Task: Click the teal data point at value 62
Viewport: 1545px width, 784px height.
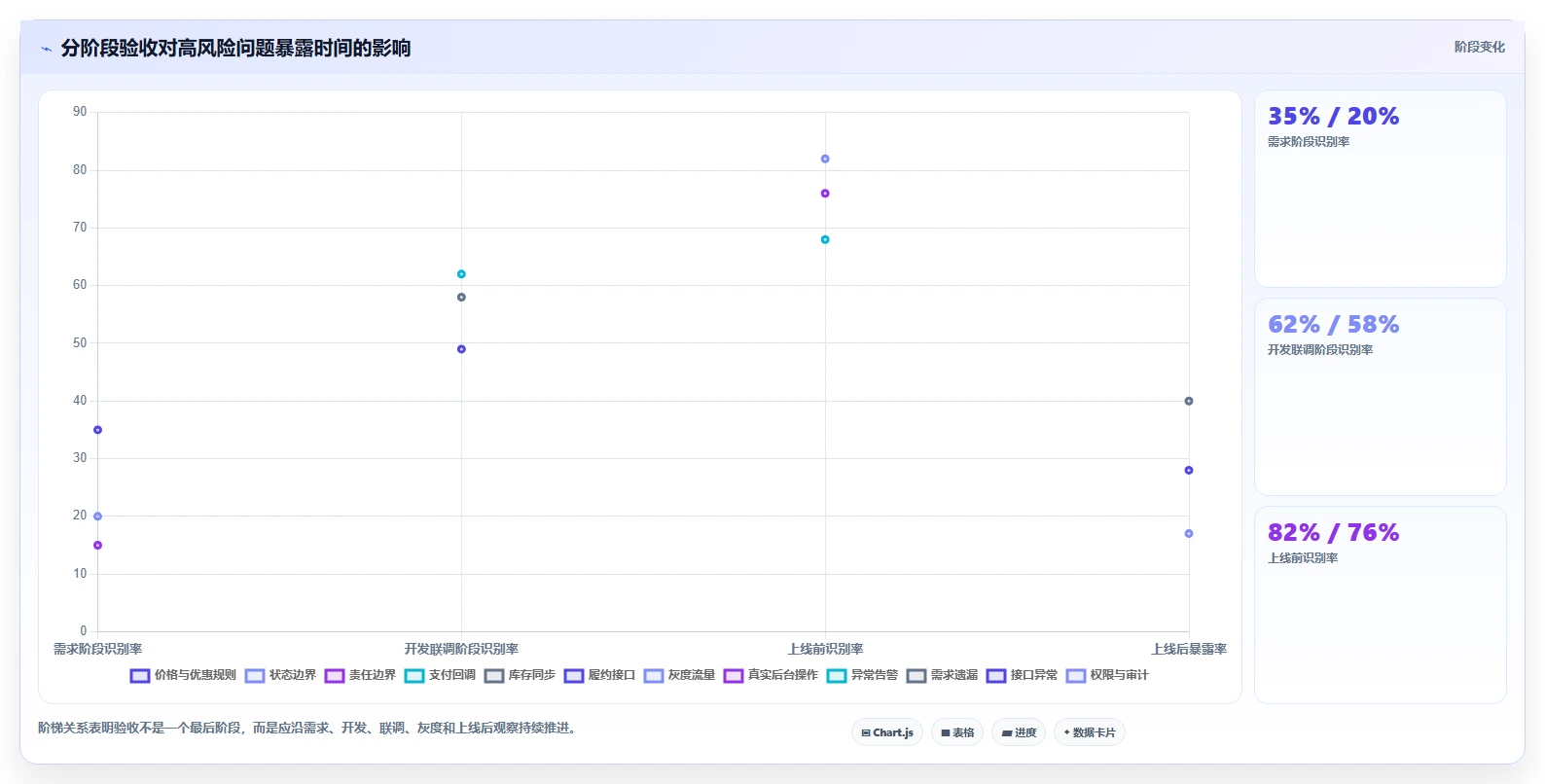Action: (461, 274)
